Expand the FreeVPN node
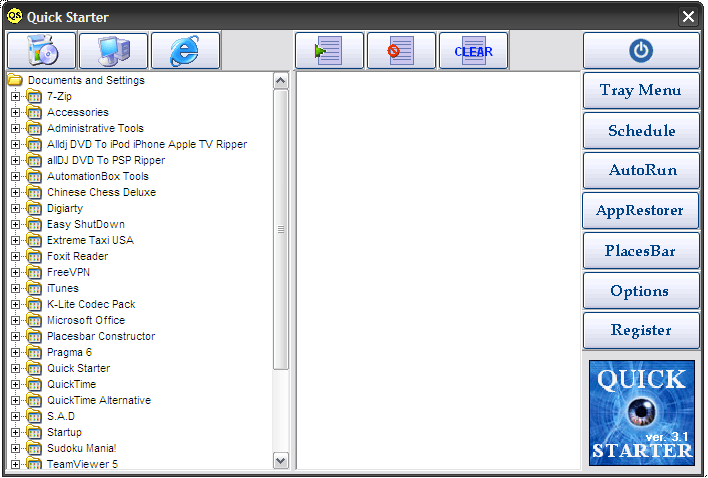Image resolution: width=708 pixels, height=478 pixels. [x=15, y=272]
